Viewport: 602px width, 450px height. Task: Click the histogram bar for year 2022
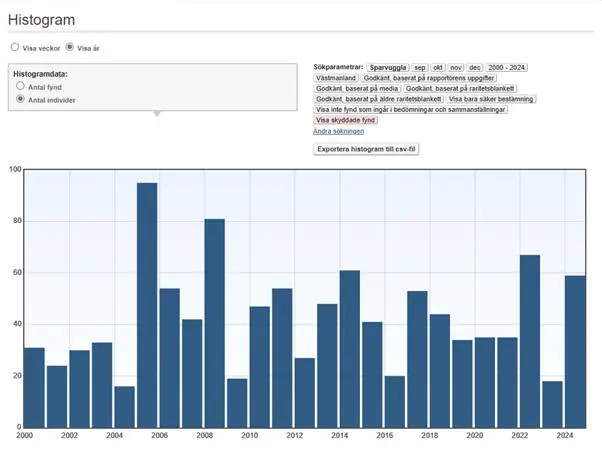coord(530,340)
